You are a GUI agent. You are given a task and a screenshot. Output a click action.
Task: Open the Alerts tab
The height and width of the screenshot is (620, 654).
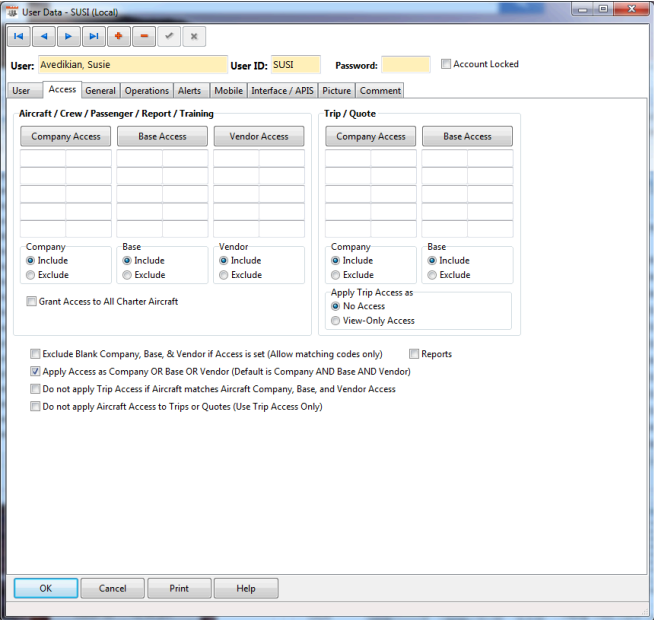[190, 91]
